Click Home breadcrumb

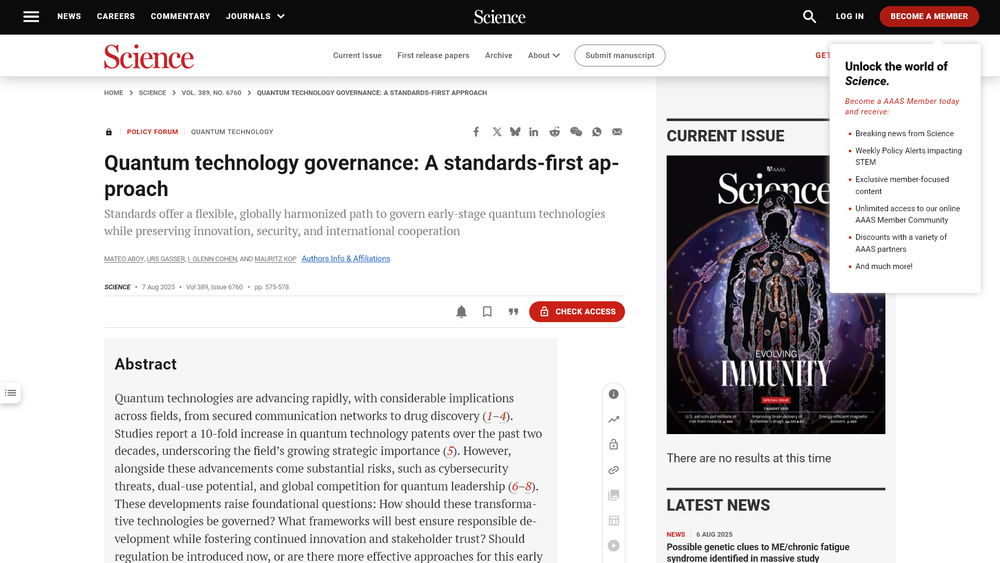[114, 93]
